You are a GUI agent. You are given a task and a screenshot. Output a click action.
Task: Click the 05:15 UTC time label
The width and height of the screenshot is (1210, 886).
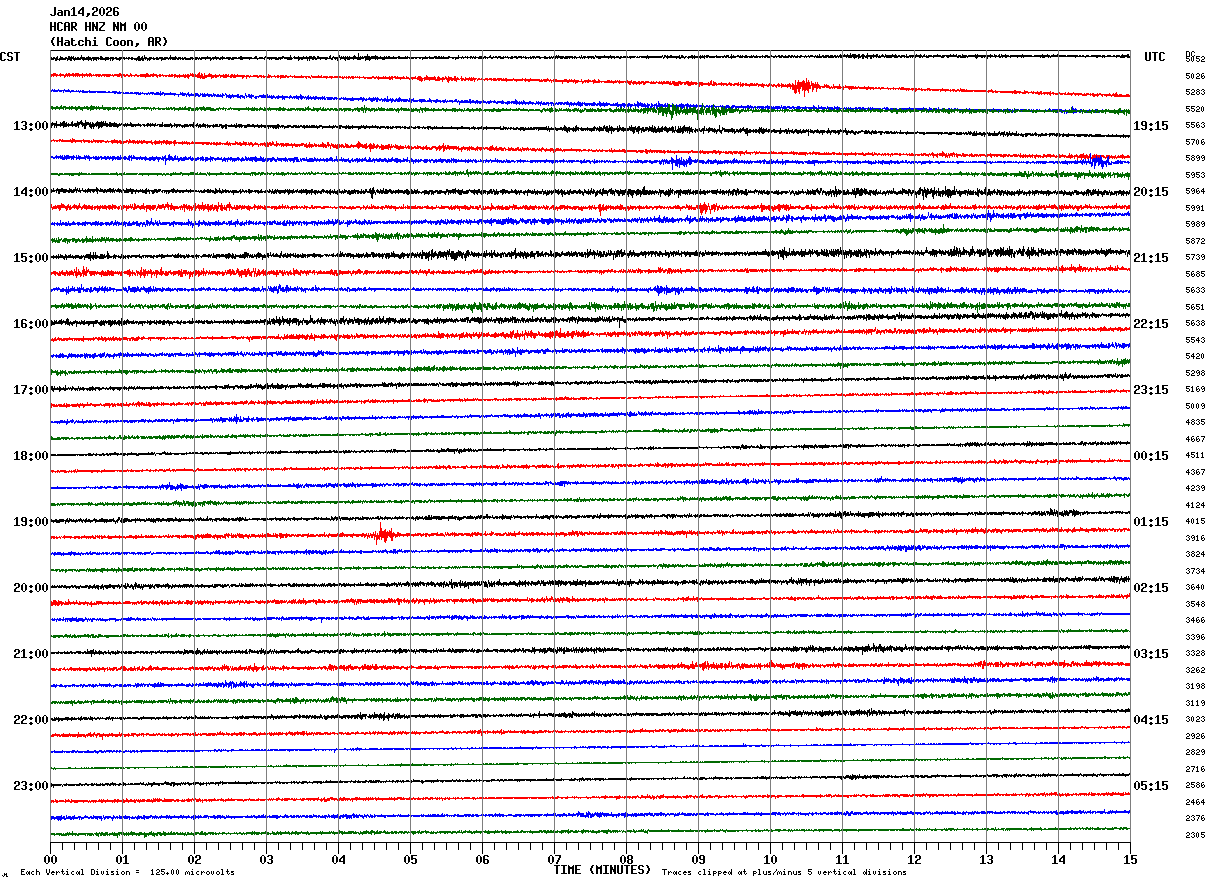[x=1151, y=786]
